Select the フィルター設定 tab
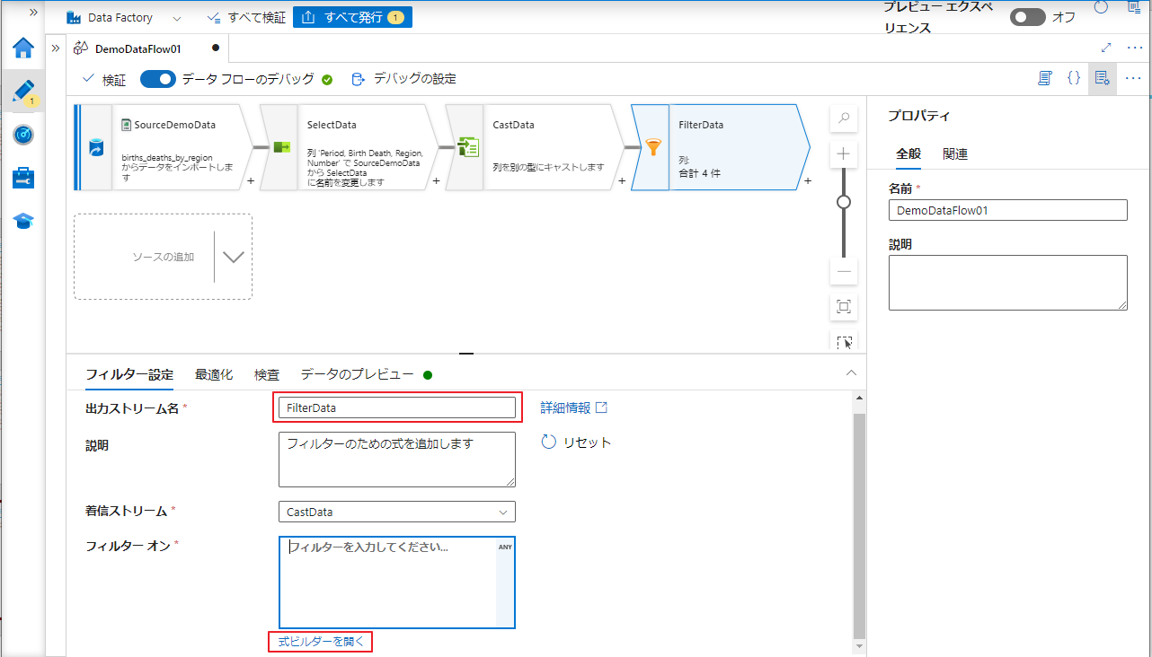 (x=129, y=375)
